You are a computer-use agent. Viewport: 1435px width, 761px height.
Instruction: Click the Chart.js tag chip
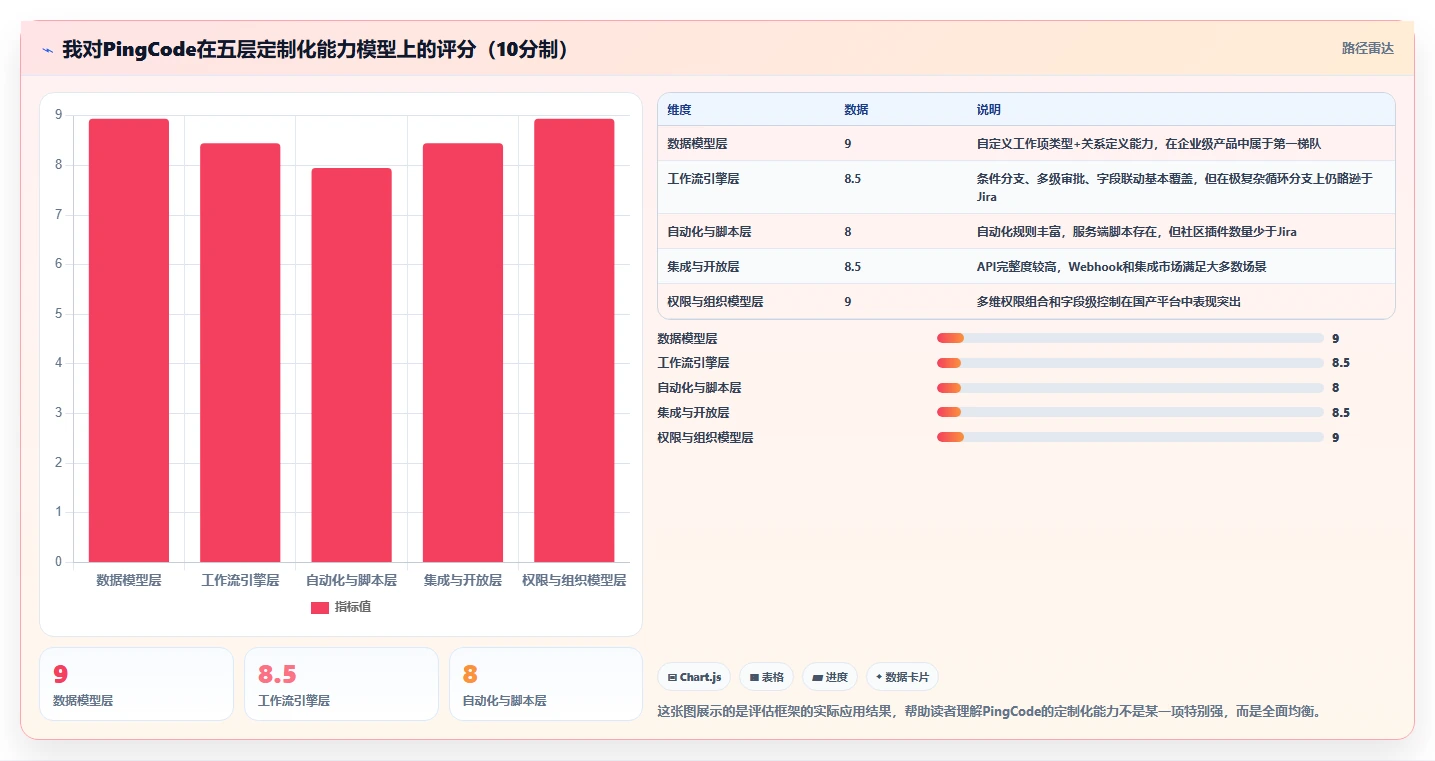pos(695,677)
